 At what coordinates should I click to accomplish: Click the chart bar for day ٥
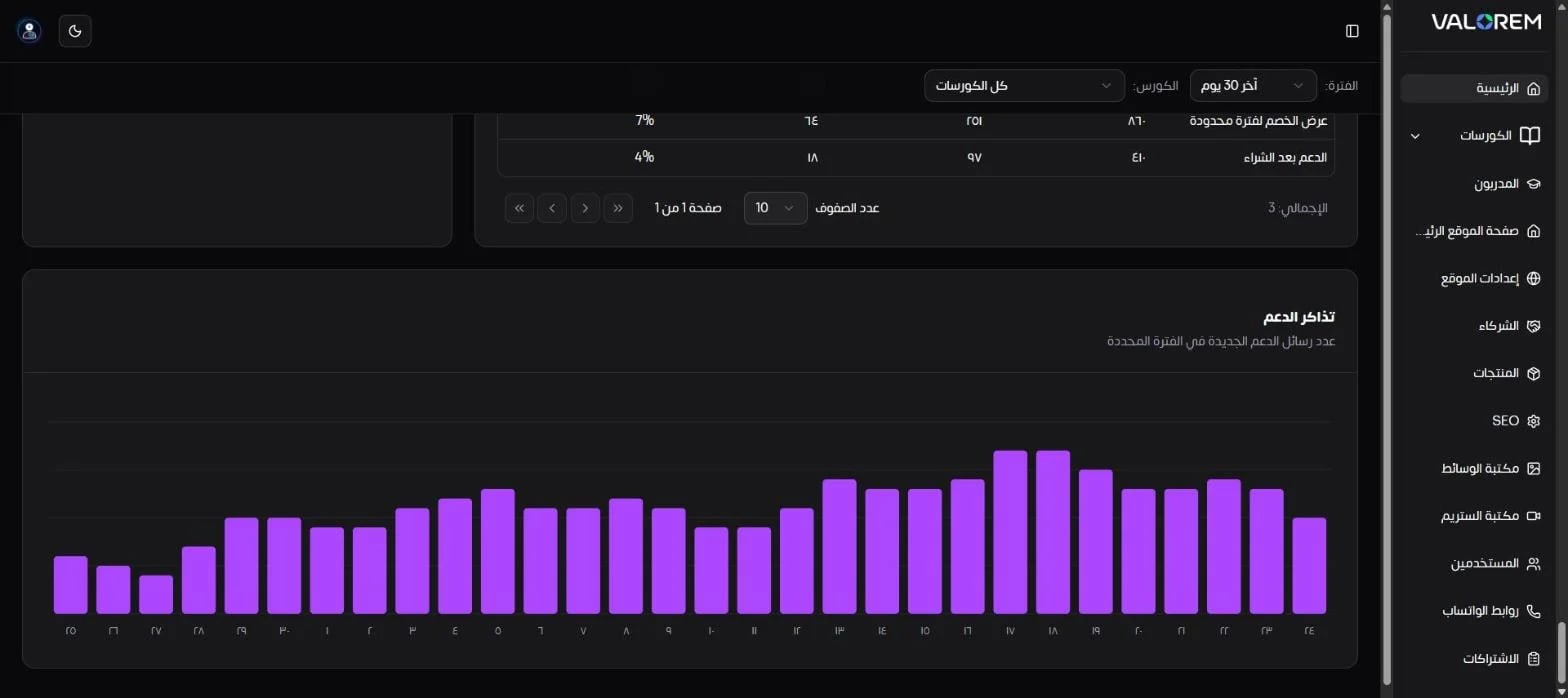pos(498,551)
